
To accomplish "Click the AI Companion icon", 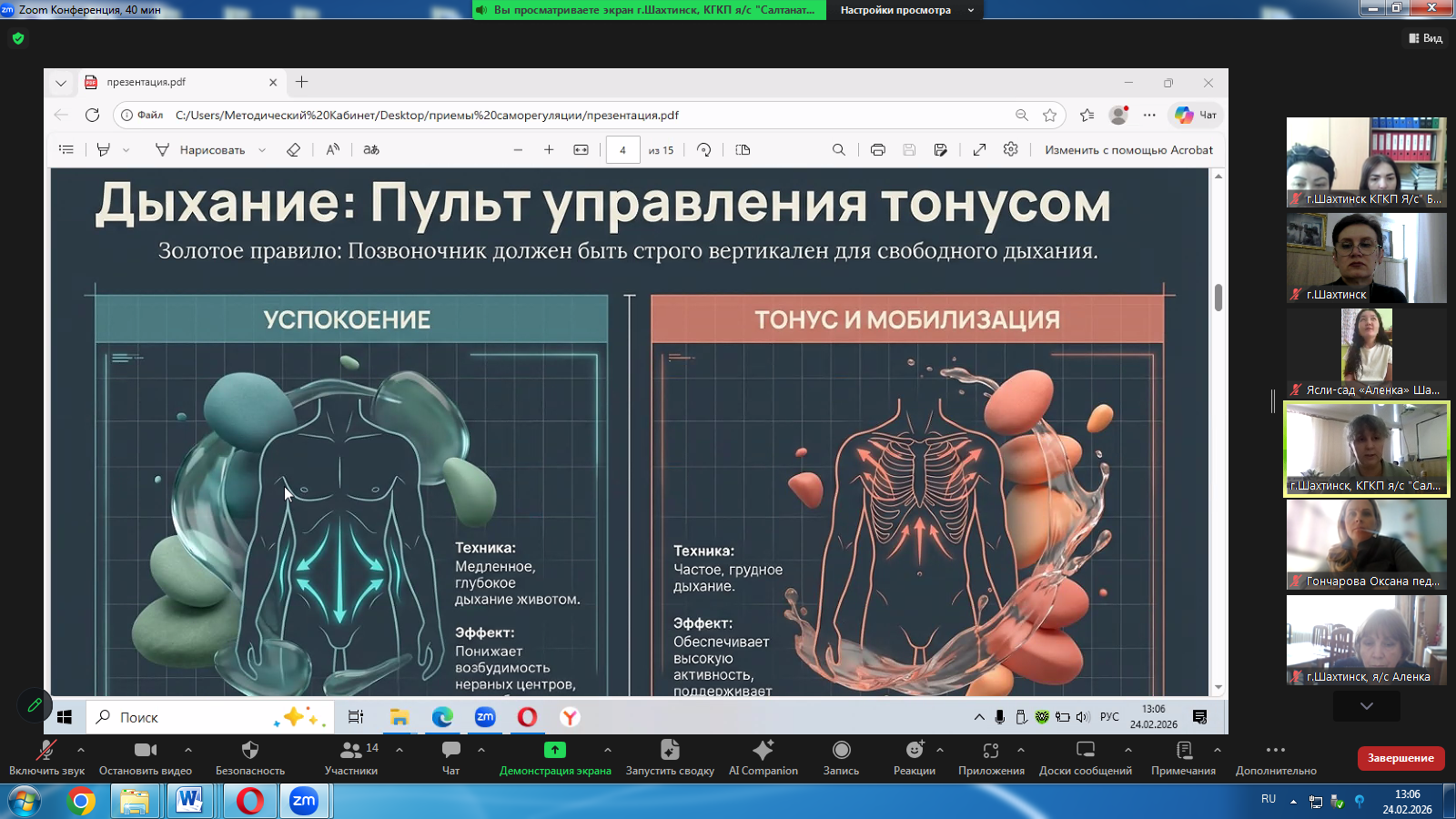I will [763, 757].
